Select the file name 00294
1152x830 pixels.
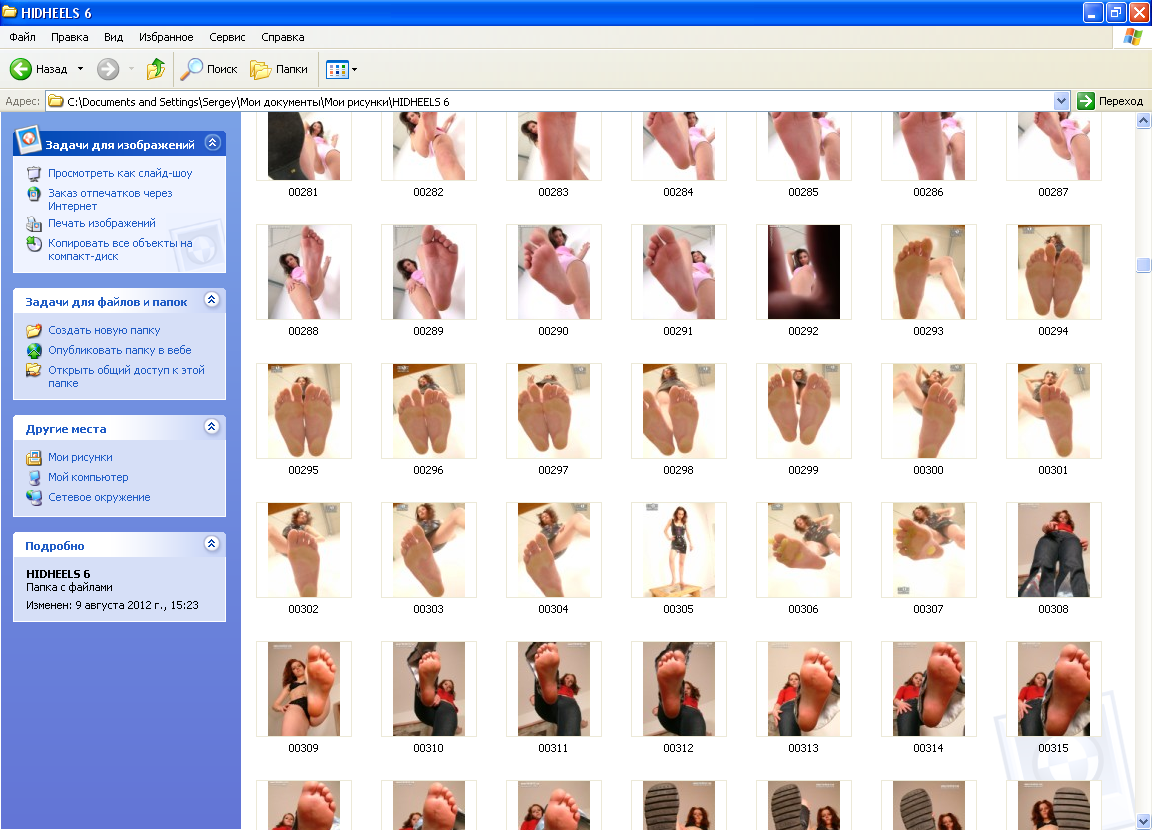(1054, 331)
